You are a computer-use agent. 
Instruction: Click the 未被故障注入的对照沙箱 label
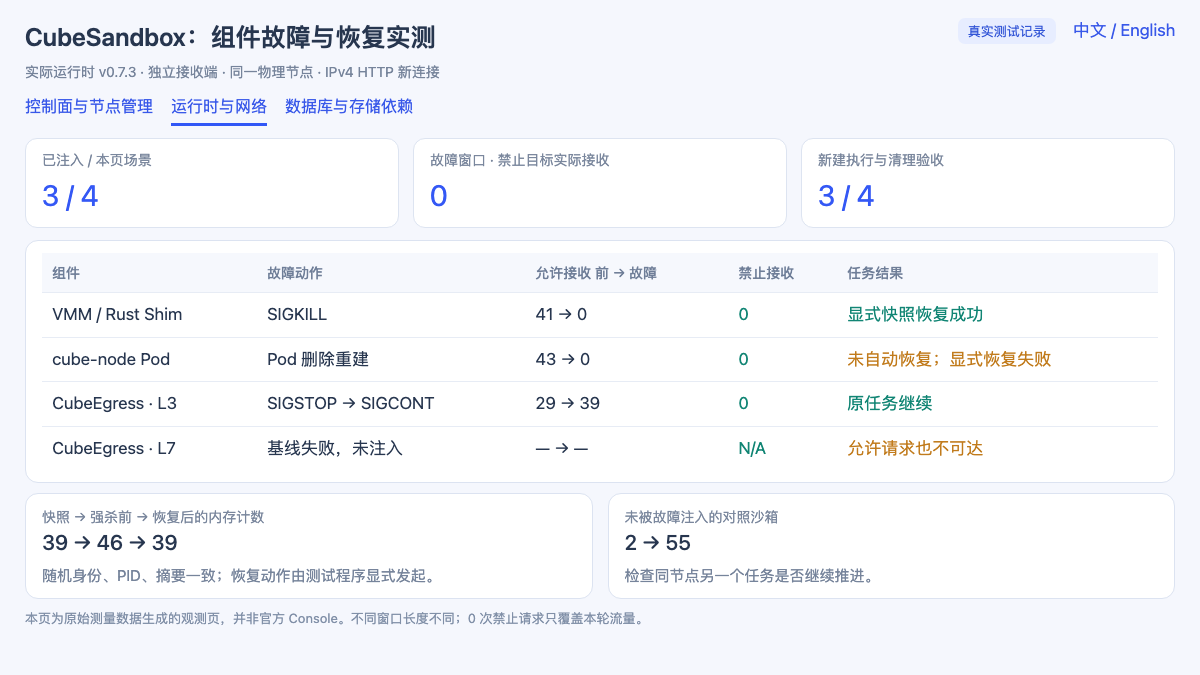coord(702,517)
